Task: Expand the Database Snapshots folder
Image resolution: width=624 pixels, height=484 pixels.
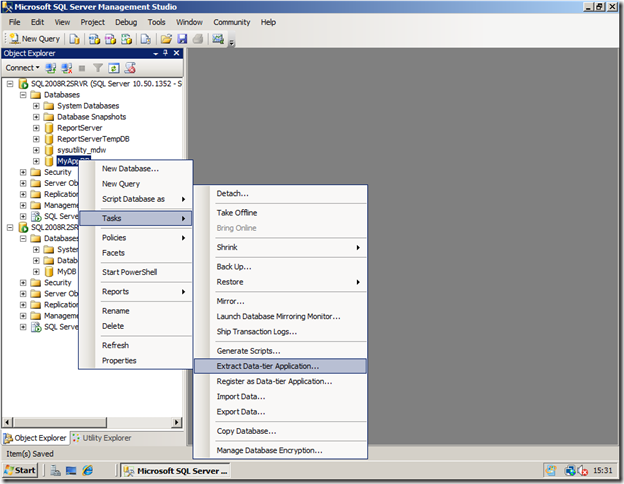Action: [36, 117]
